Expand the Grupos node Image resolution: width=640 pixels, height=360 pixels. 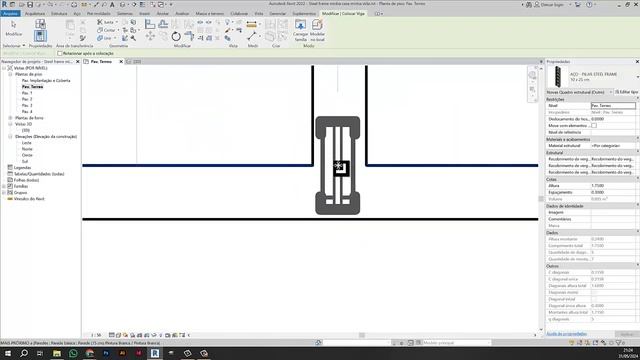pyautogui.click(x=4, y=193)
